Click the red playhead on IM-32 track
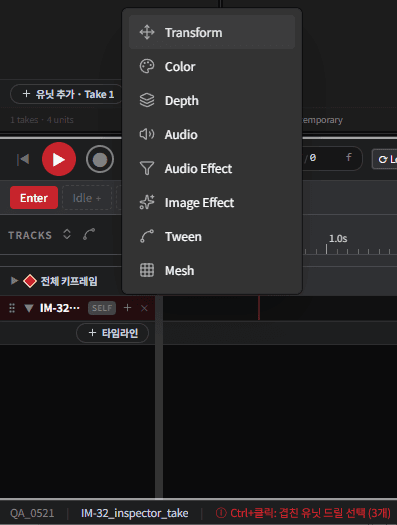The height and width of the screenshot is (525, 397). [259, 308]
